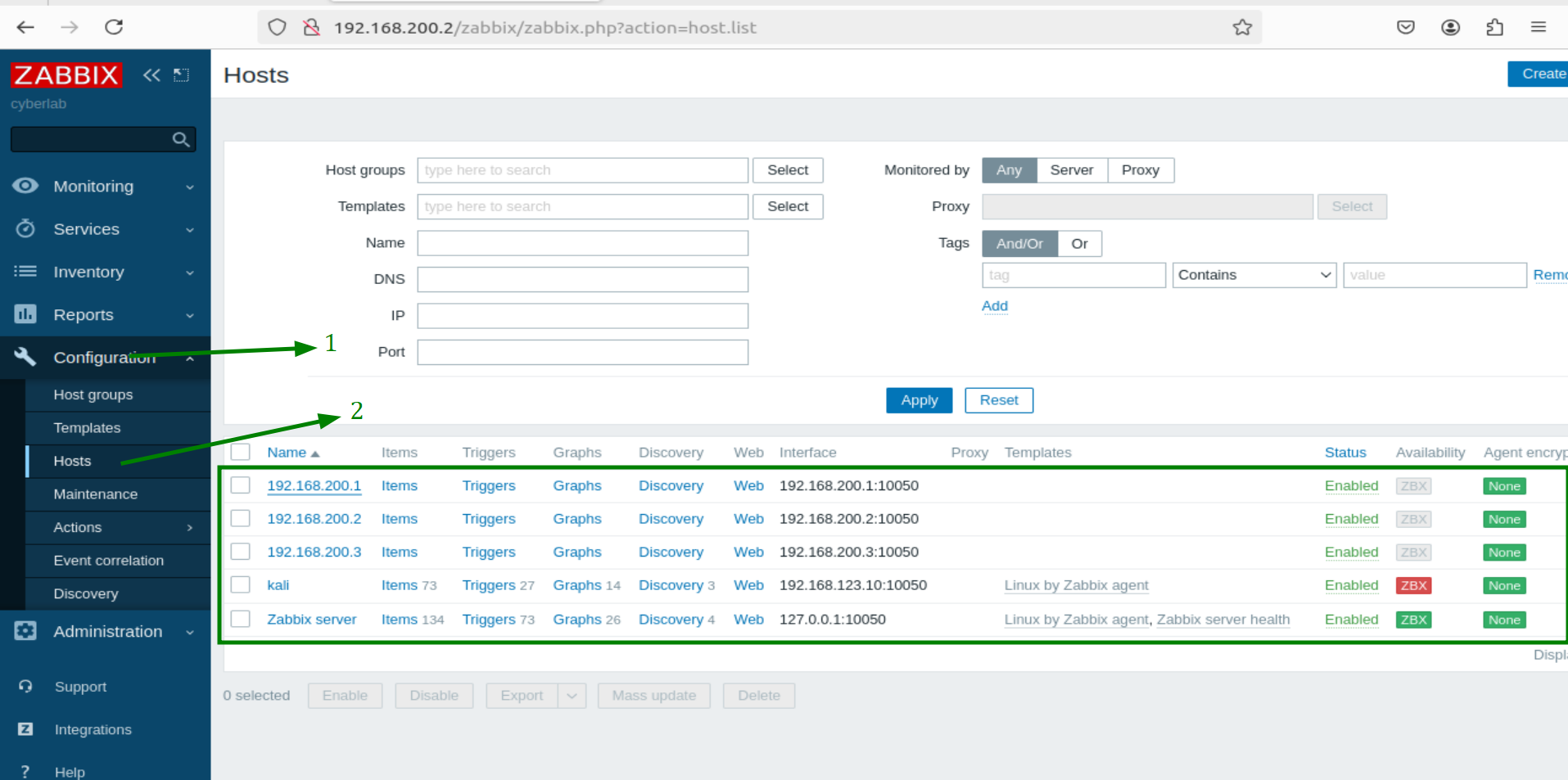The height and width of the screenshot is (780, 1568).
Task: Open the Firefox account icon
Action: 1450,27
